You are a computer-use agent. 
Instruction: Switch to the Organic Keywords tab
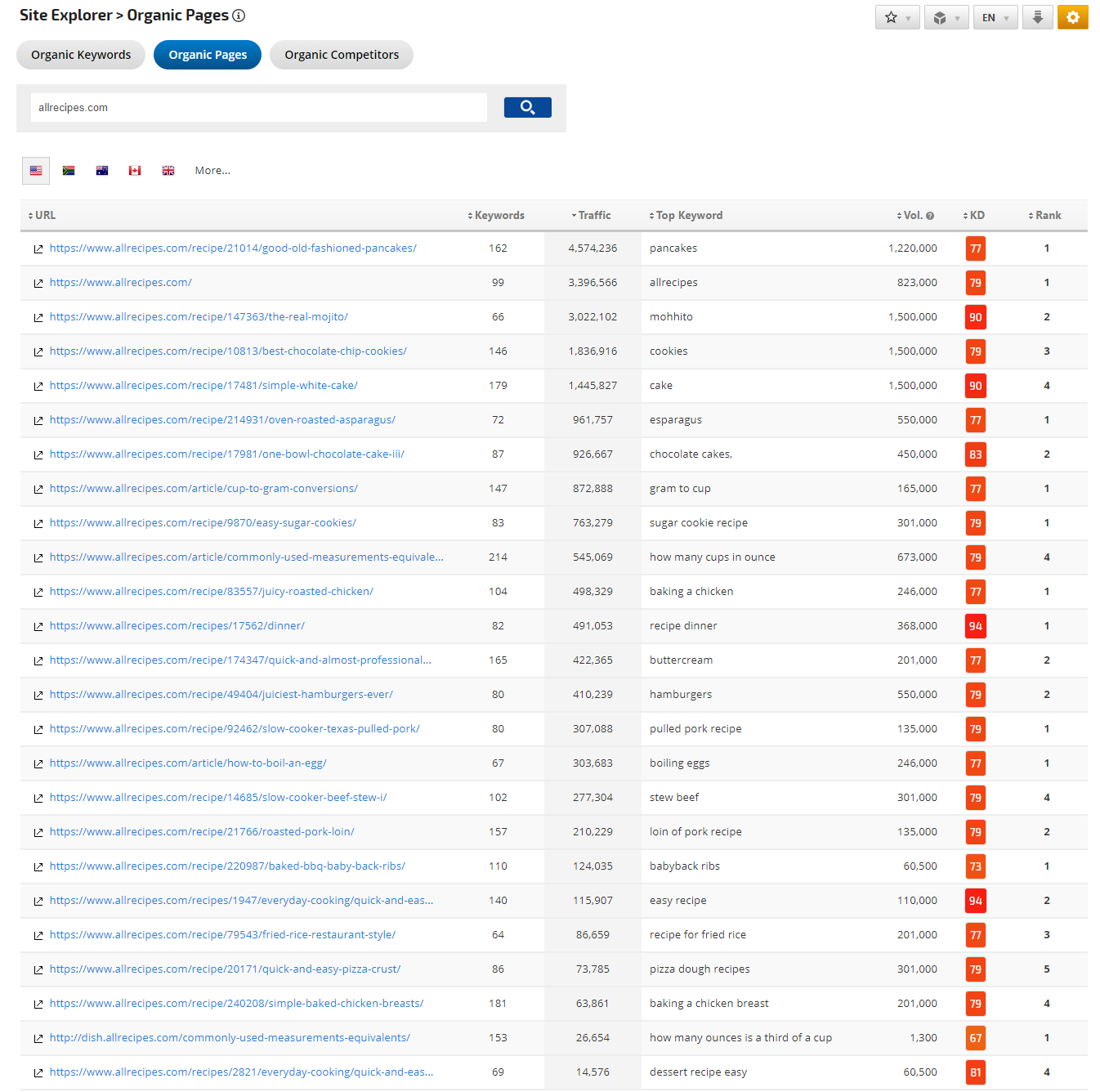tap(81, 55)
